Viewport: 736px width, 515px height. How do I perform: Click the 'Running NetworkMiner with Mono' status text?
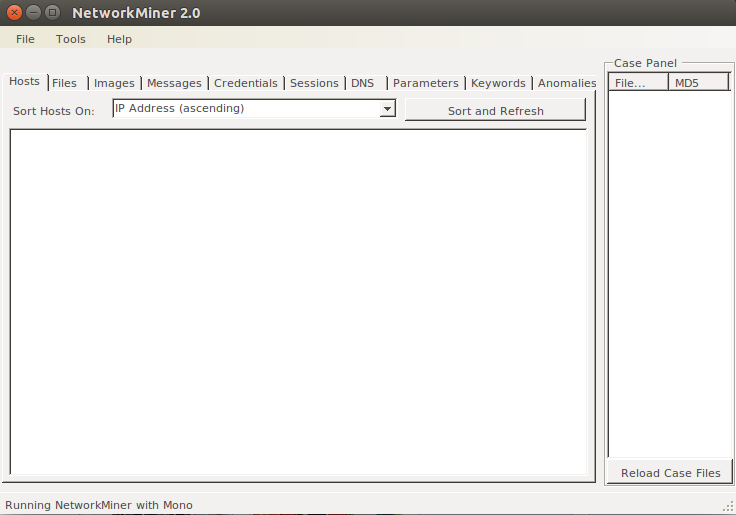(x=99, y=505)
